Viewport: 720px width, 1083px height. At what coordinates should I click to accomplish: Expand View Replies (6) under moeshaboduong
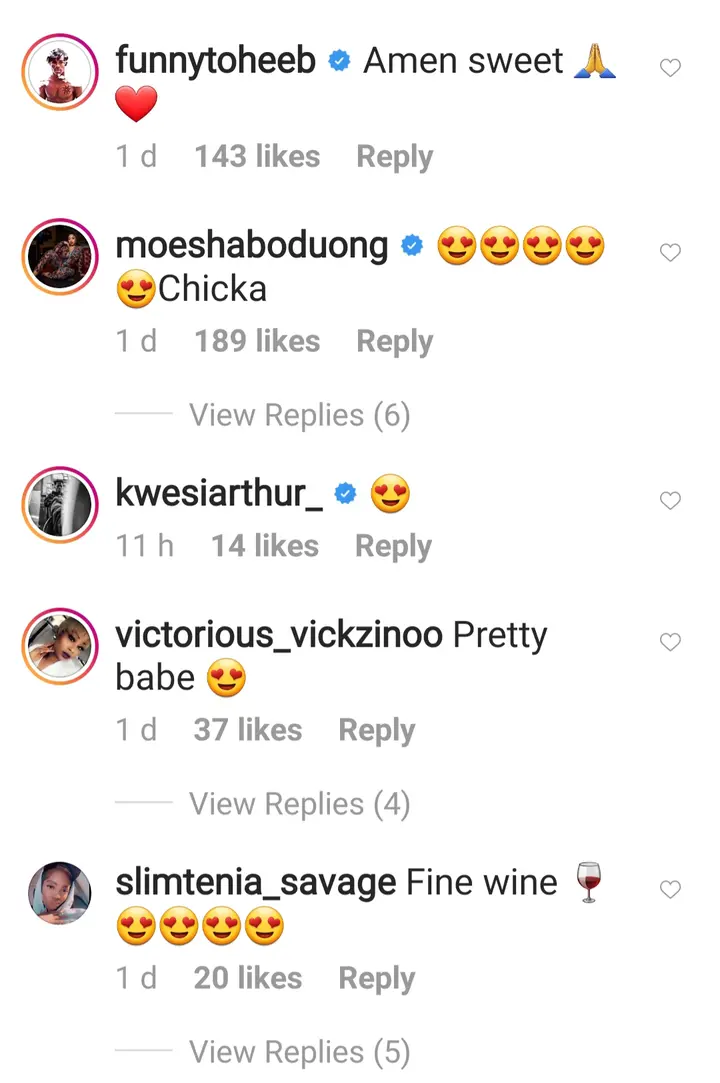(299, 415)
